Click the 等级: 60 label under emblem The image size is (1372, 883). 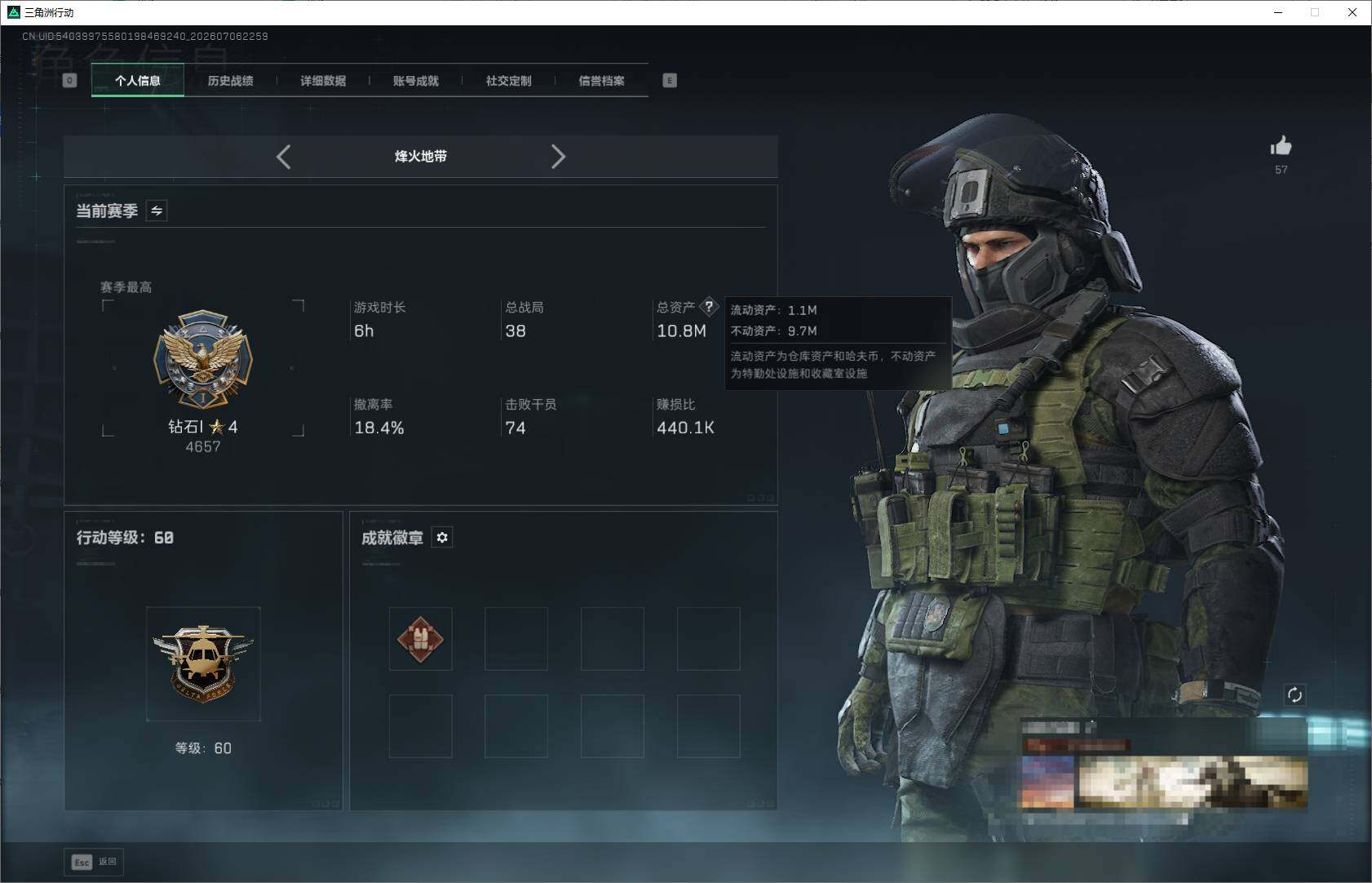click(203, 748)
